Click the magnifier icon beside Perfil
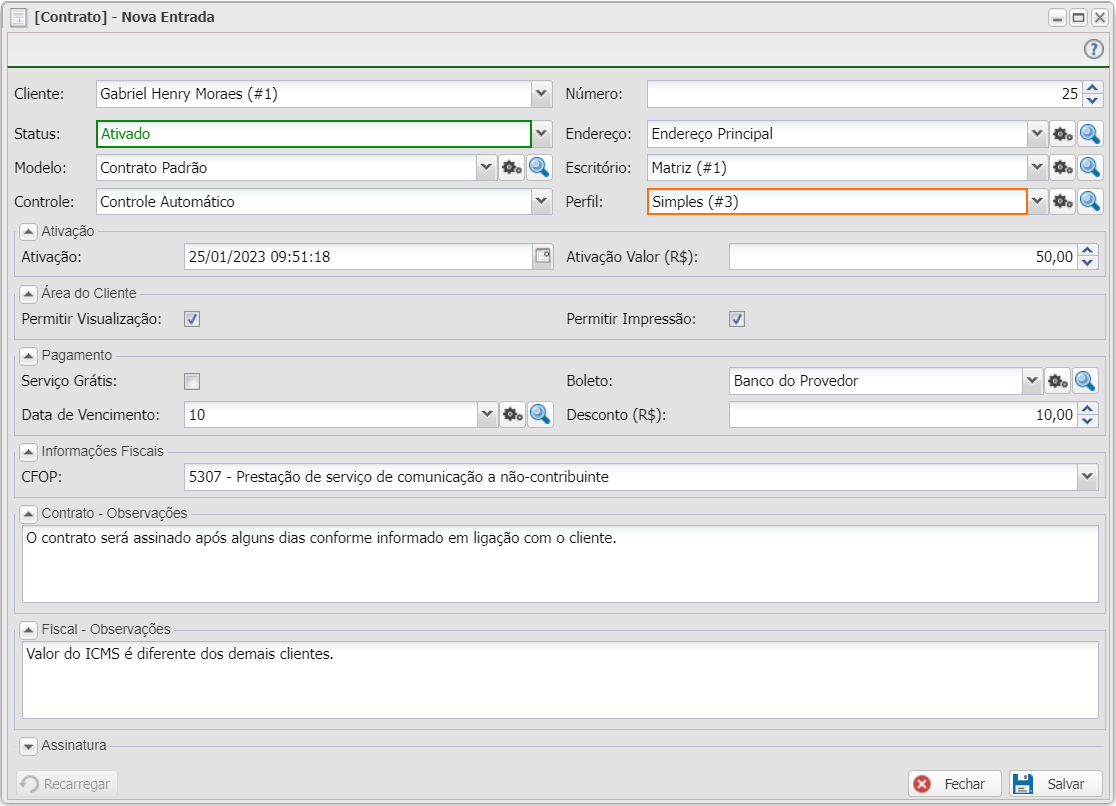Screen dimensions: 1116x806 coord(1090,202)
